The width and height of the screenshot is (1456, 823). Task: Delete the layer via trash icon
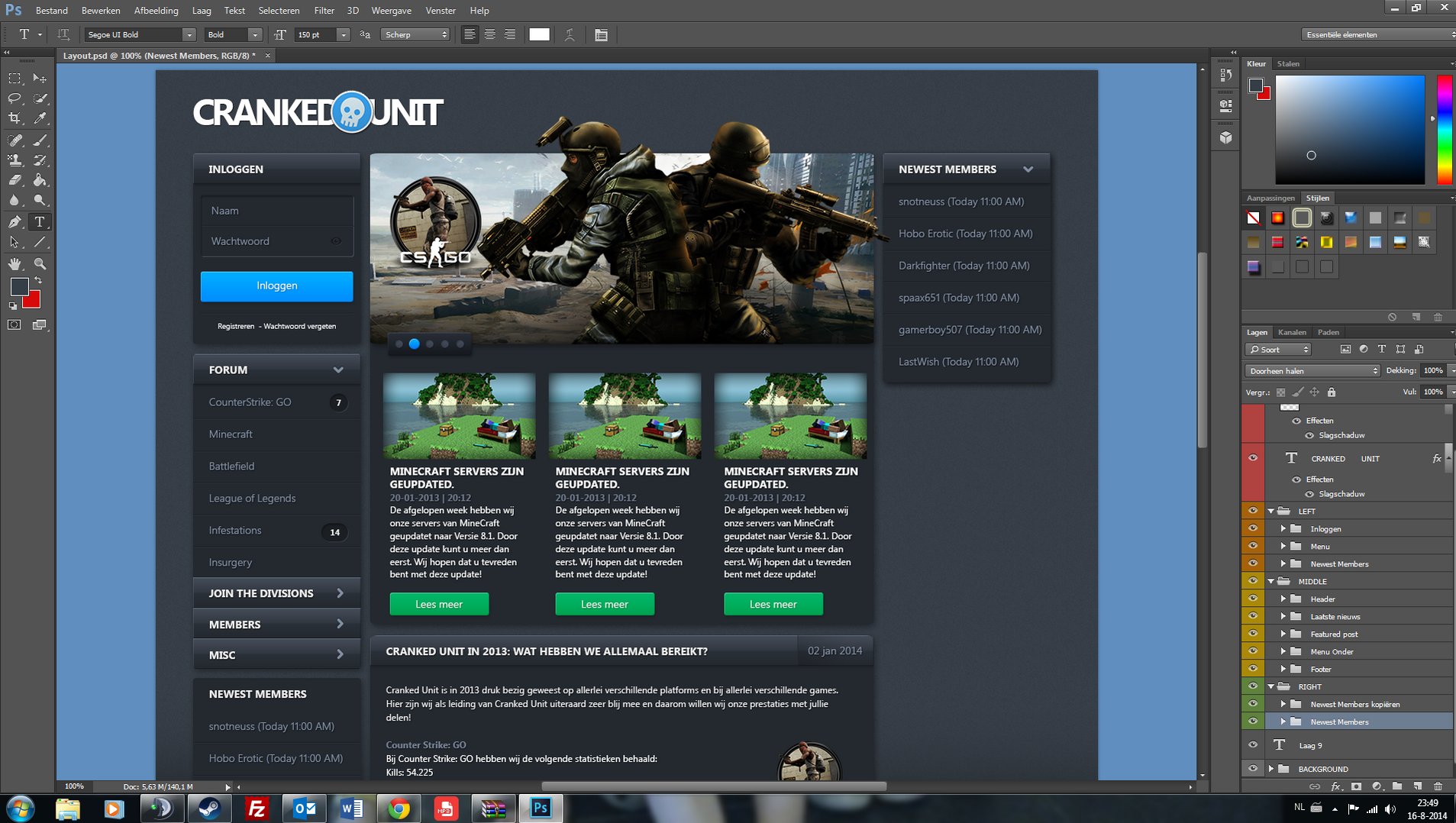tap(1438, 786)
